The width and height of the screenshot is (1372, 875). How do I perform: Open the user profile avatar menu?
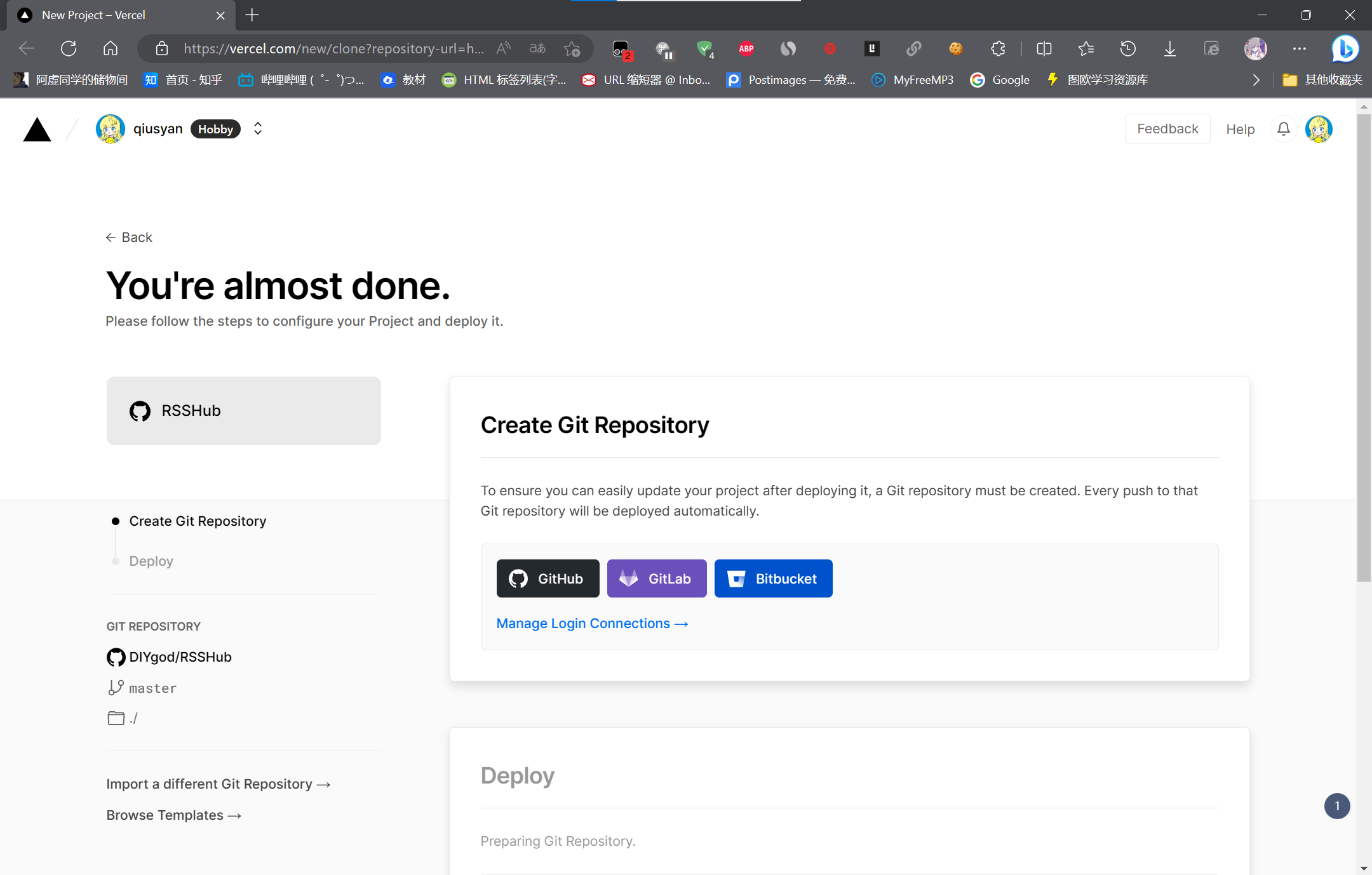pyautogui.click(x=1319, y=129)
